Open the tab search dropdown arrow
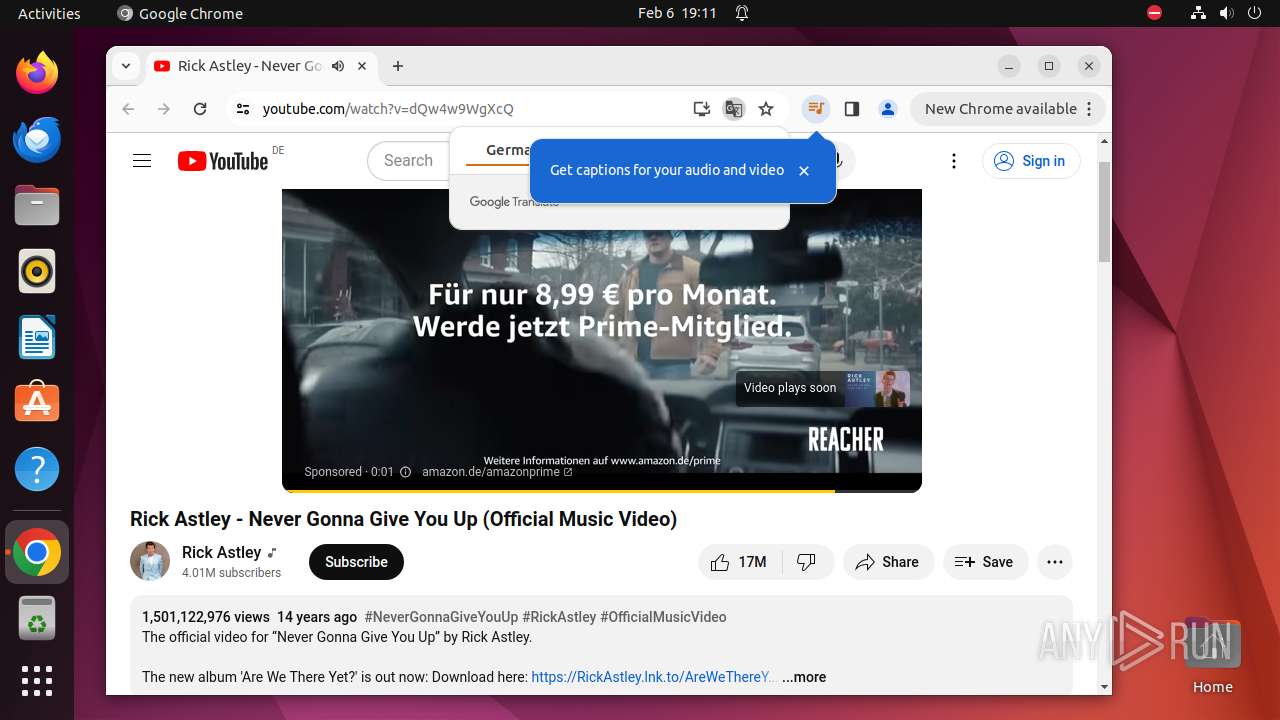1280x720 pixels. click(126, 66)
